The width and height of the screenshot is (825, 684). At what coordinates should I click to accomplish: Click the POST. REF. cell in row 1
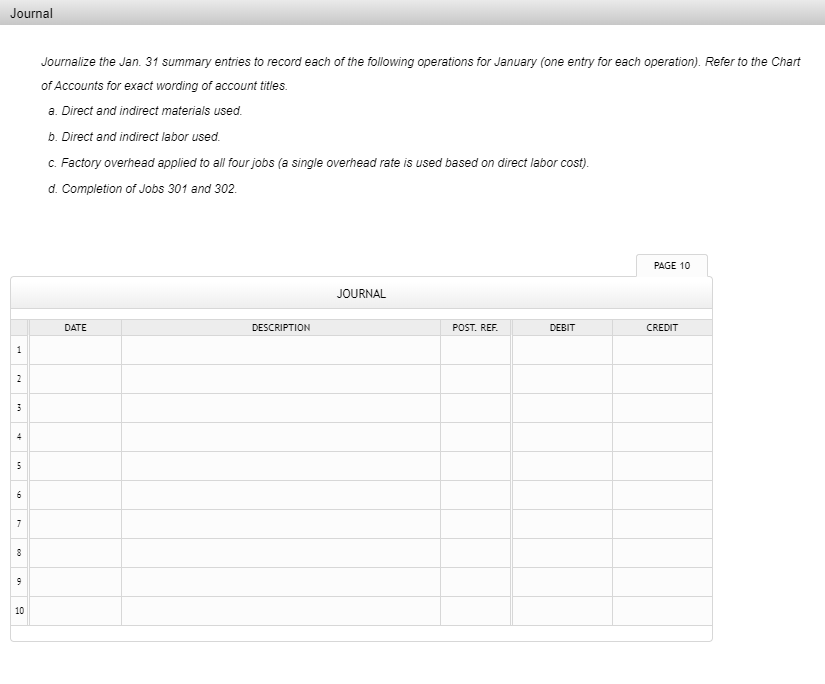coord(476,348)
